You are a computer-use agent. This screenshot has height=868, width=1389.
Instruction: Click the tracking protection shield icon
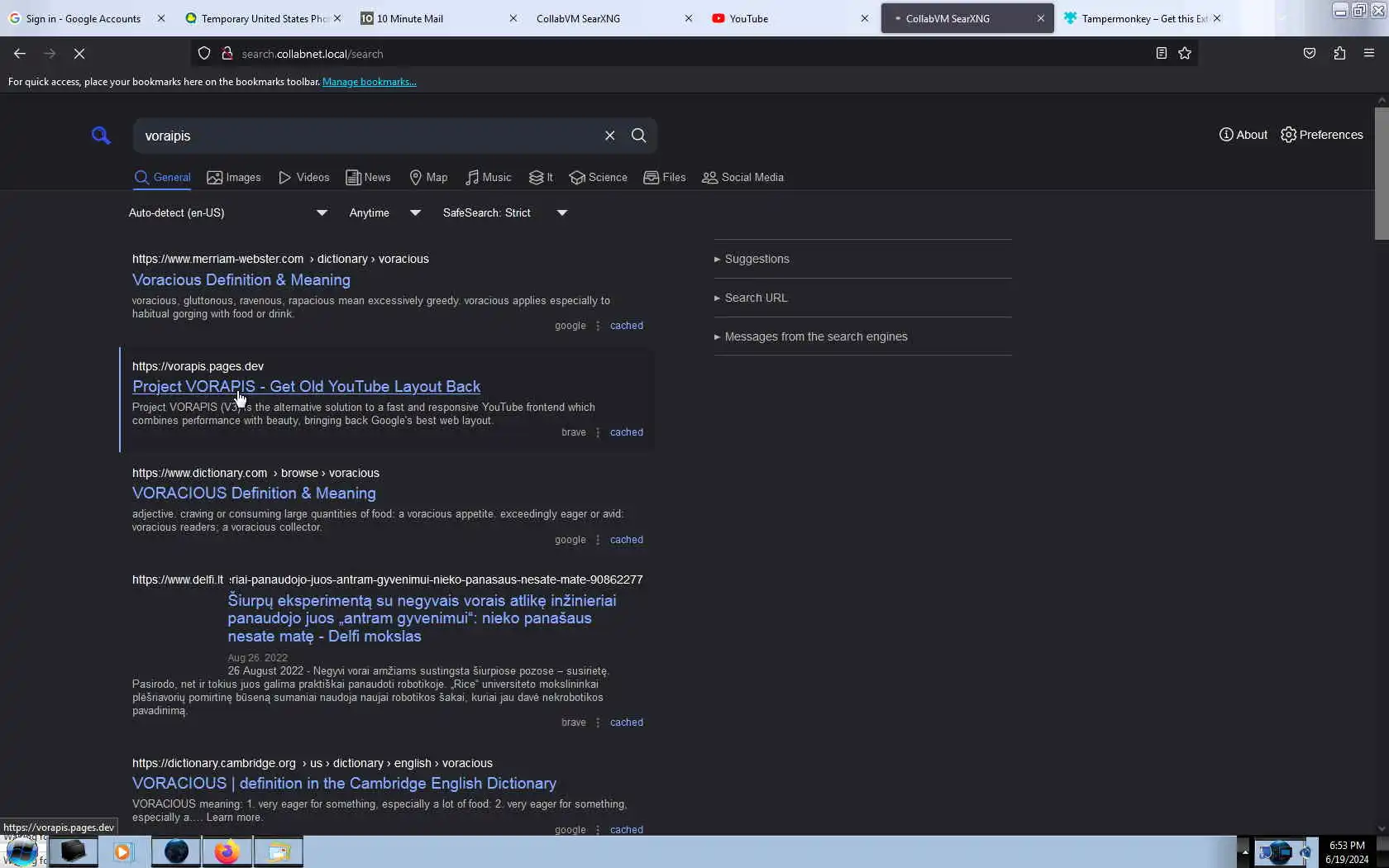(204, 54)
